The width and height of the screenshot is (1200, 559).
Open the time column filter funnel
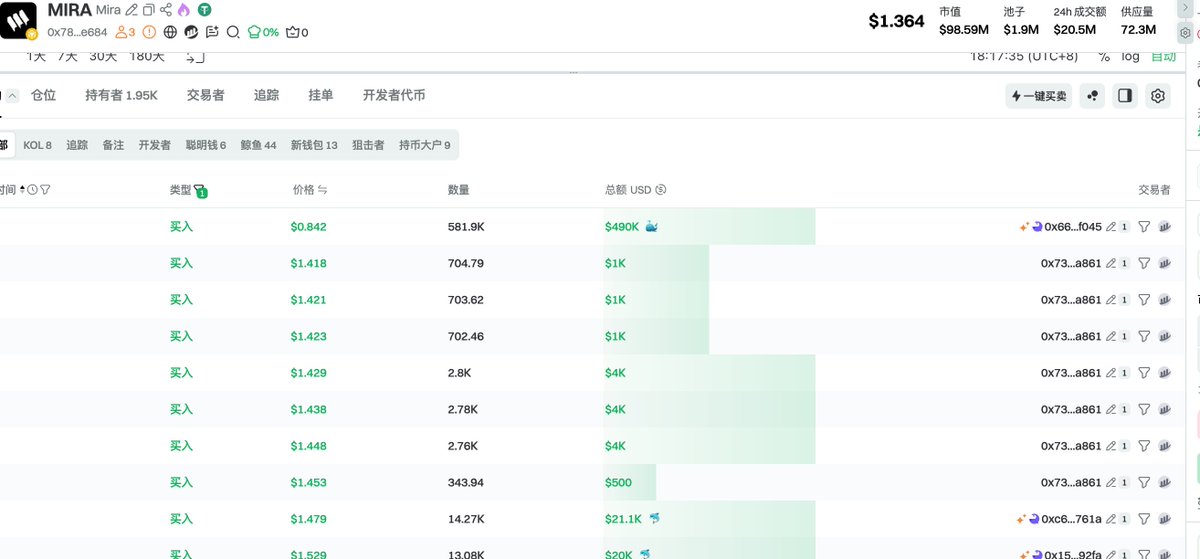click(x=45, y=190)
